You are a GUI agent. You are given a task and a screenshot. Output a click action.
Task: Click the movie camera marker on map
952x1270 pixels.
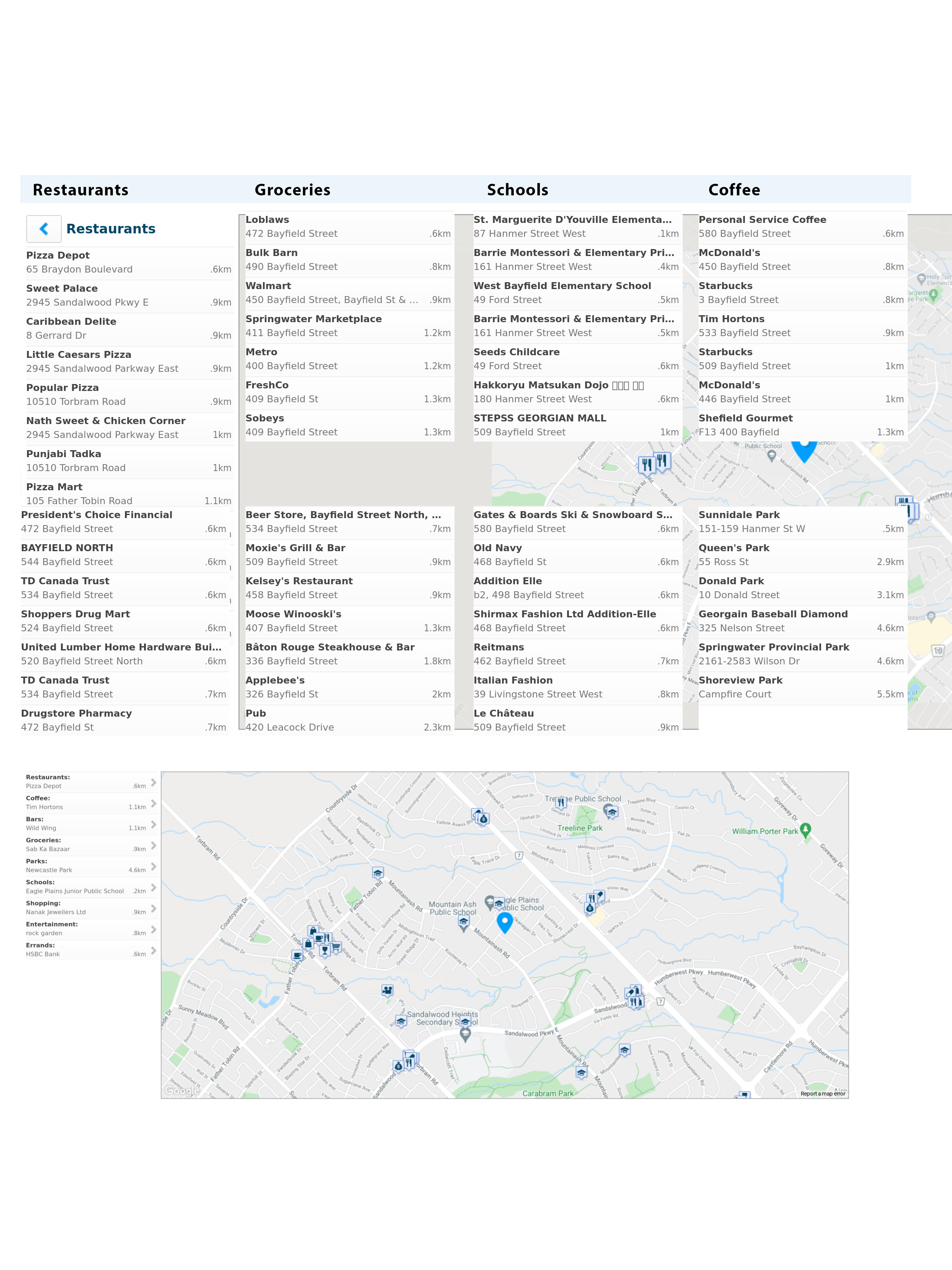coord(387,990)
